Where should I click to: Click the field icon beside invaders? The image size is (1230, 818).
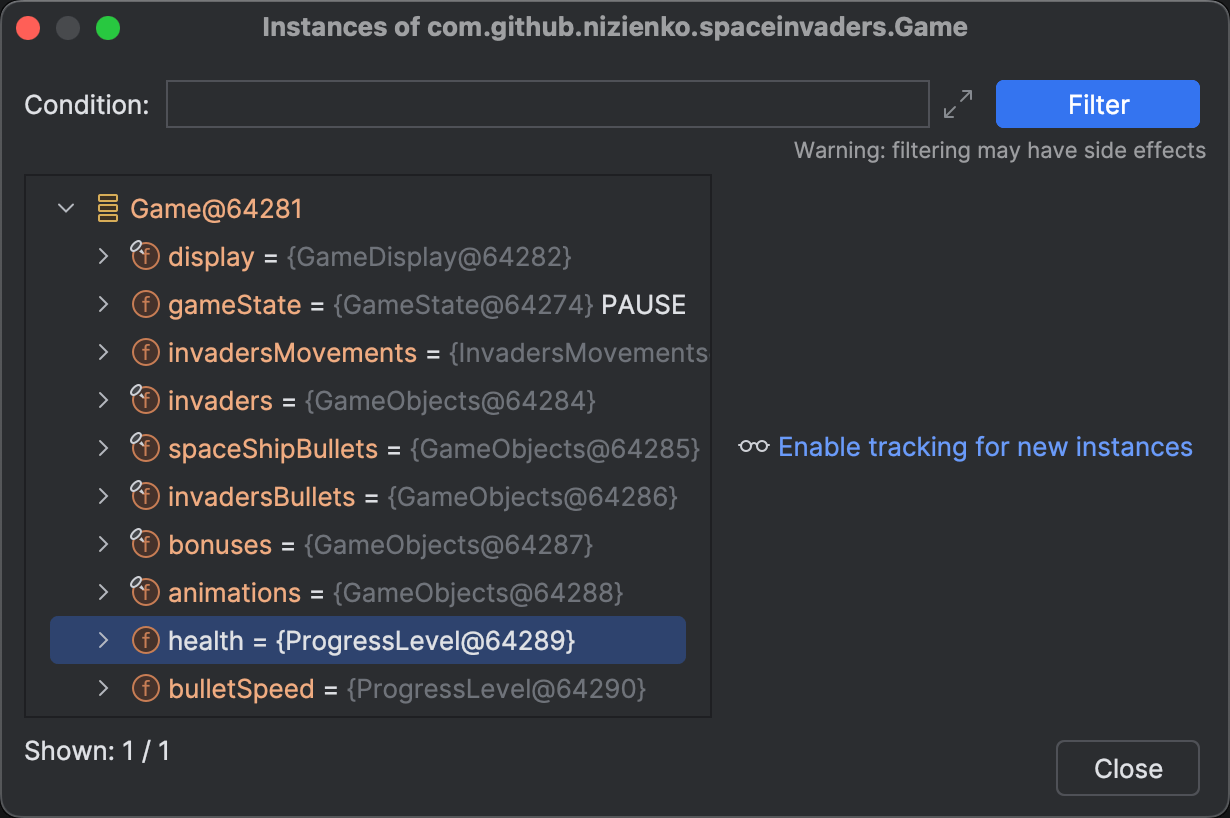[145, 400]
